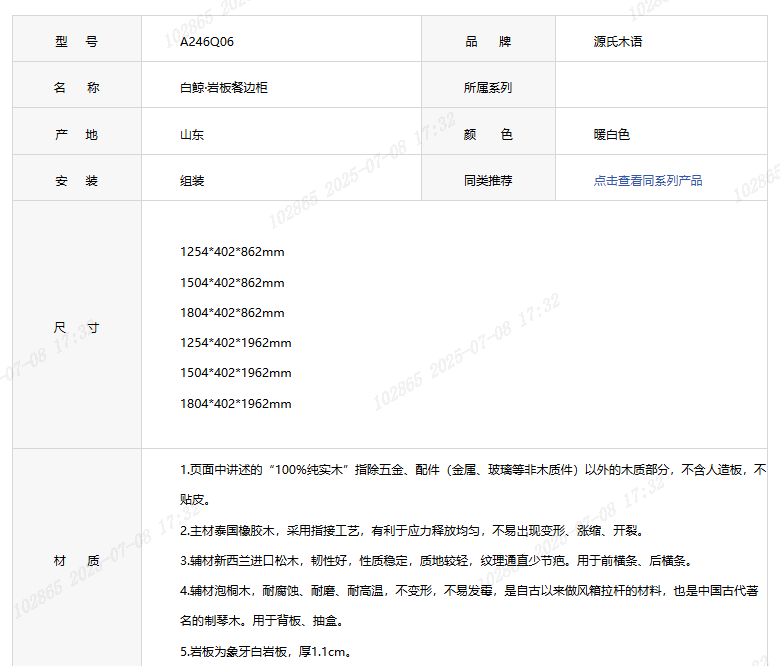Click the 1254*402*862mm size entry

click(232, 252)
